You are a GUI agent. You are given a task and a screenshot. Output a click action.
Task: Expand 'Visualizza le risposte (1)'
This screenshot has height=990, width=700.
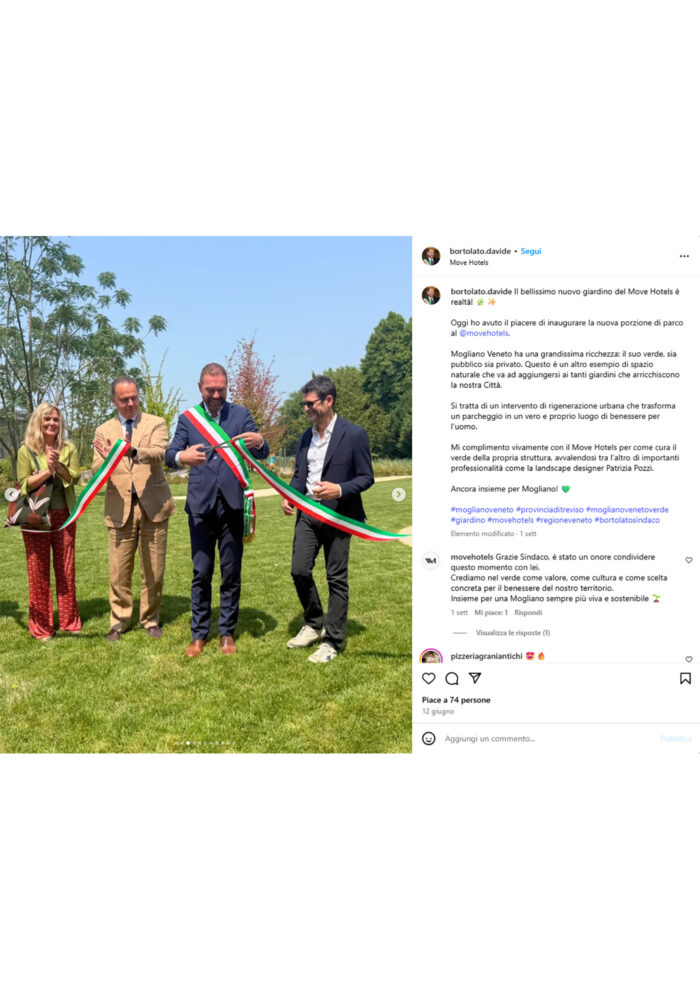click(x=513, y=633)
